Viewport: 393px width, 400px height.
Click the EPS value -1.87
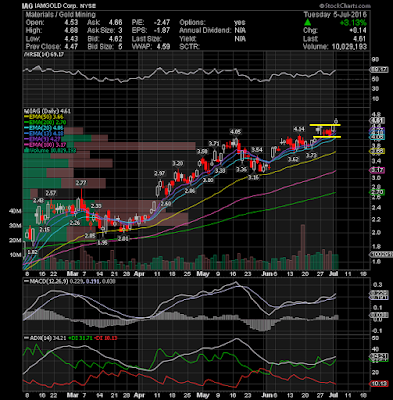coord(162,31)
